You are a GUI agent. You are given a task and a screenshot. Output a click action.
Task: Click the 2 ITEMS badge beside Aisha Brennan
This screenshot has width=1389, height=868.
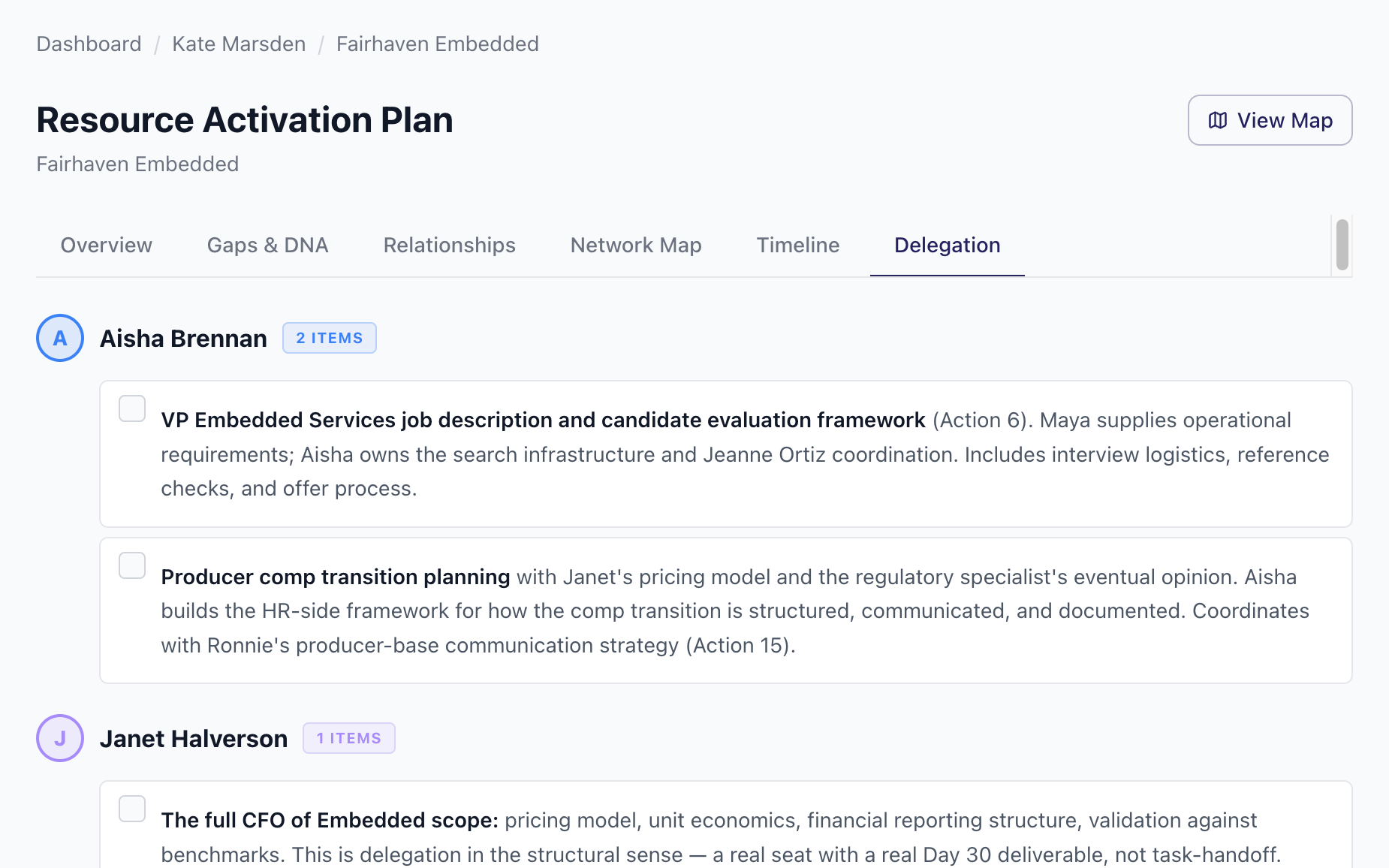pos(330,338)
